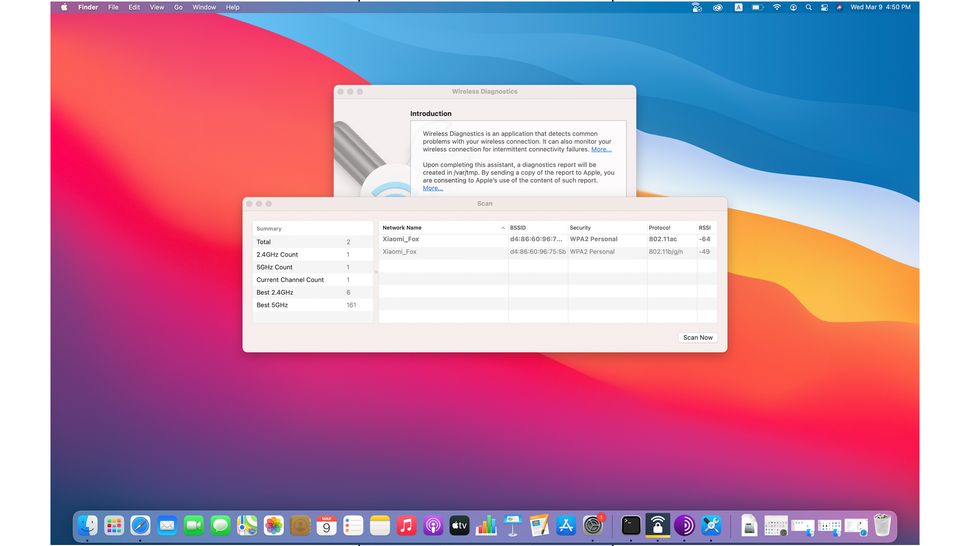Open the Go menu
Image resolution: width=970 pixels, height=546 pixels.
[x=178, y=7]
